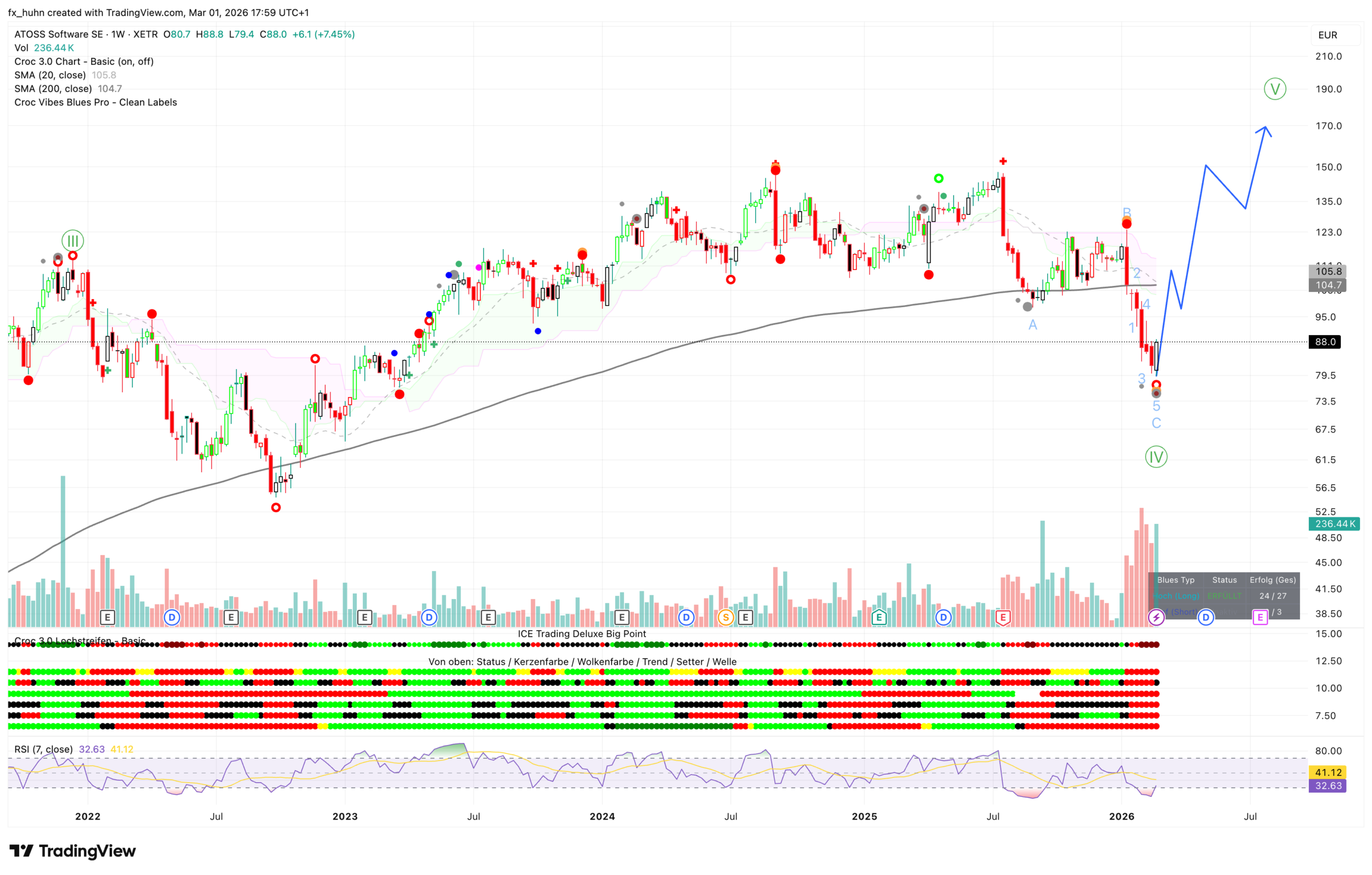Click the black 88.0 current price label
The width and height of the screenshot is (1372, 875).
click(1325, 342)
